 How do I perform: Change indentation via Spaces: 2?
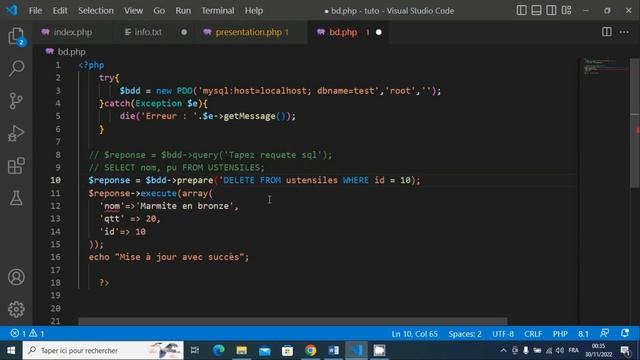(x=465, y=334)
